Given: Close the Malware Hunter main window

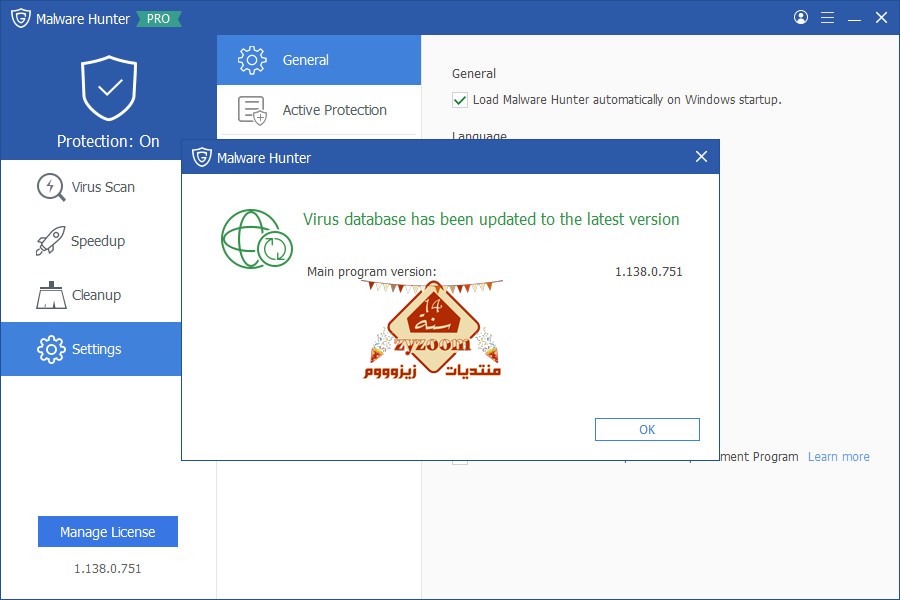Looking at the screenshot, I should [882, 18].
